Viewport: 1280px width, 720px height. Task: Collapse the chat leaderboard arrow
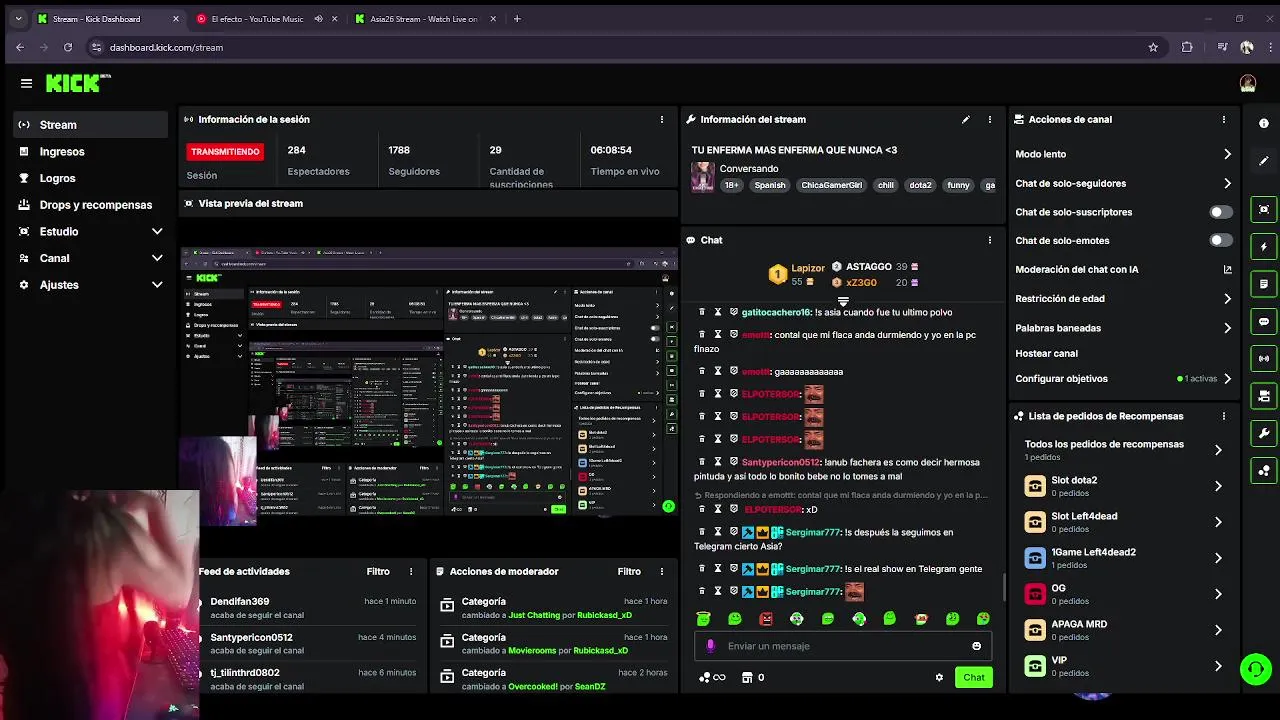tap(843, 301)
